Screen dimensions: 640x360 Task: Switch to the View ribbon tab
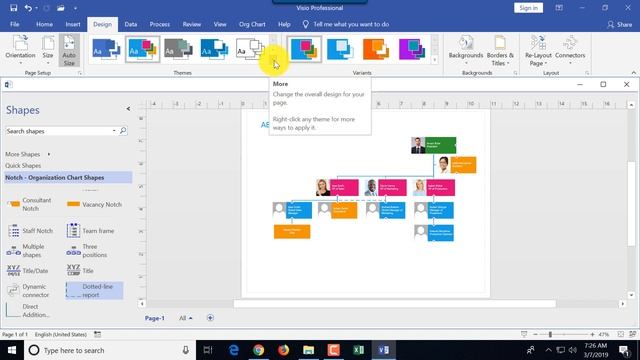point(220,24)
